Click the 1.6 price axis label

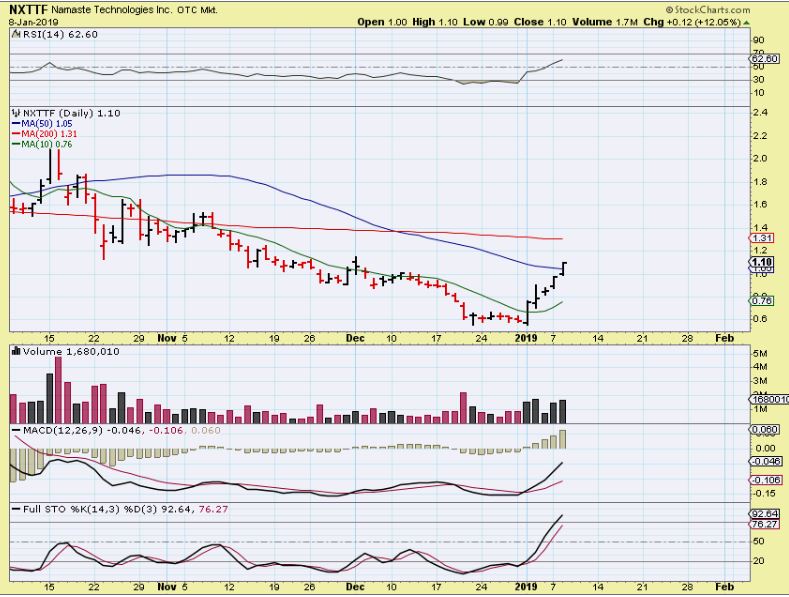[760, 204]
